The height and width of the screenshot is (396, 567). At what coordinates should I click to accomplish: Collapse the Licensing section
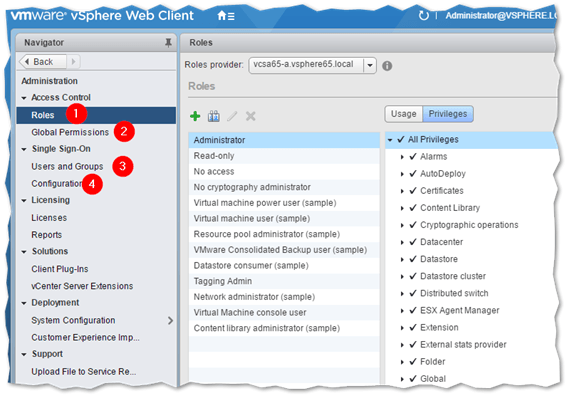click(24, 201)
